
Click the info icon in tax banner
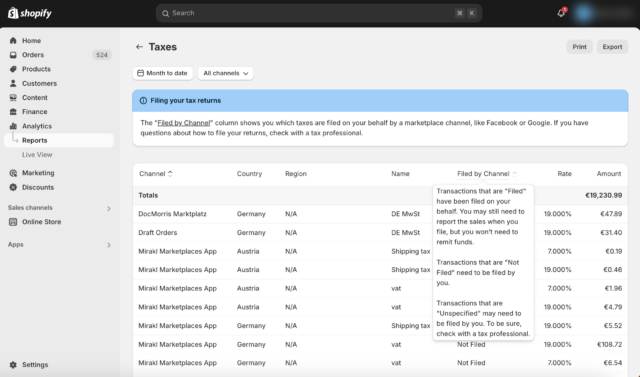click(x=143, y=101)
